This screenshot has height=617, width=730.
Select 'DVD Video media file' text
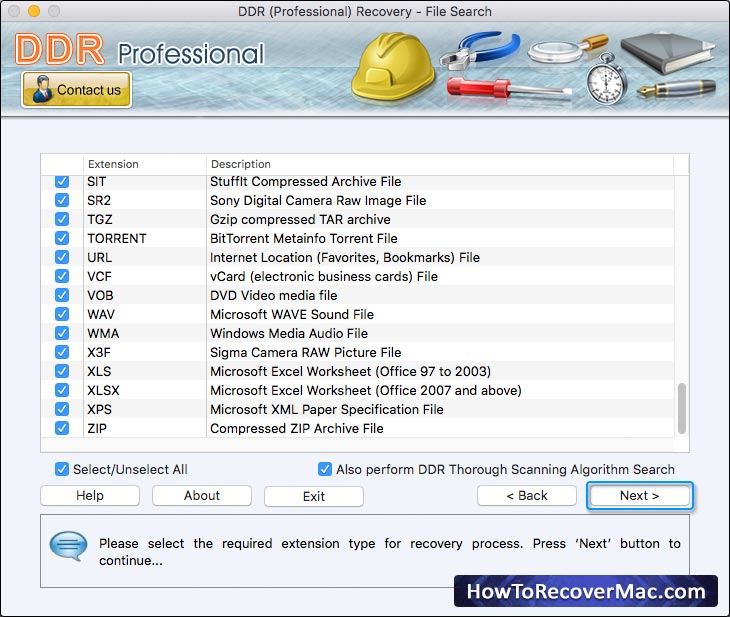point(273,295)
